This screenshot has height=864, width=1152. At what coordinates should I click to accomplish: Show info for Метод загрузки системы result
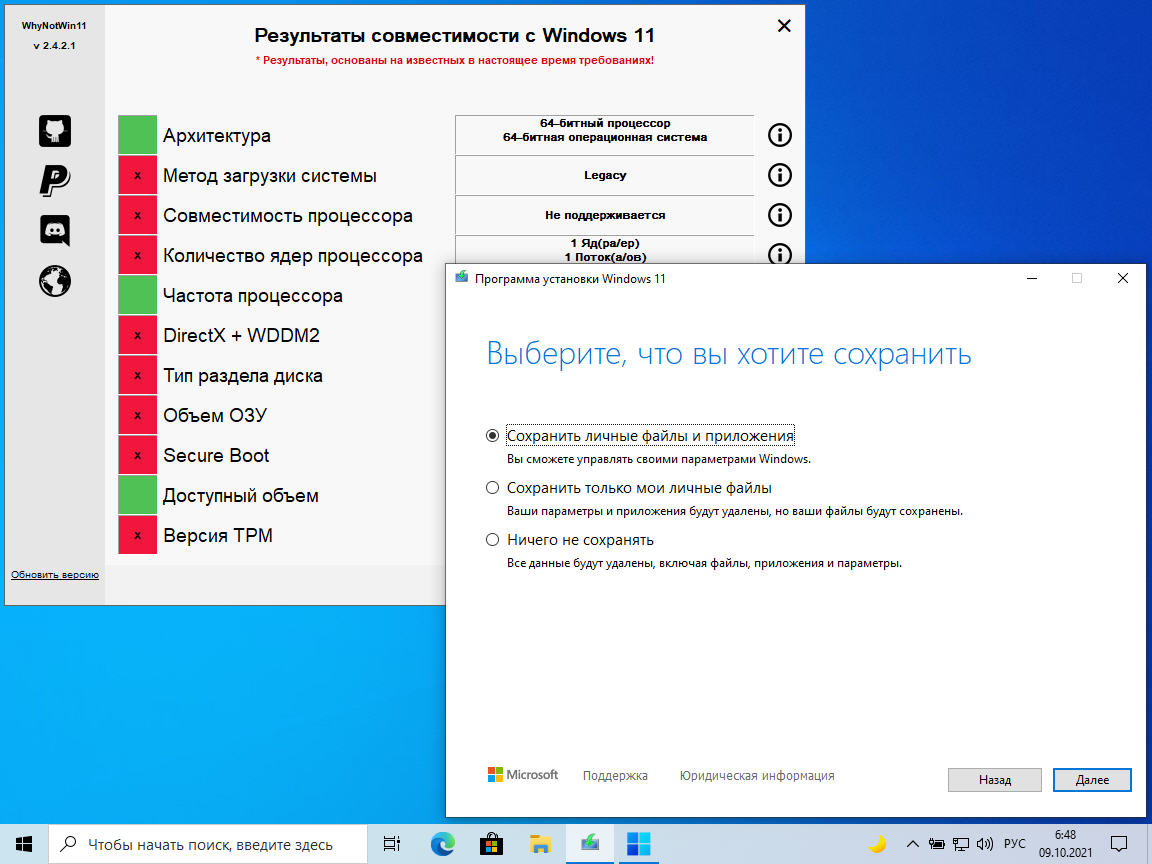(x=780, y=175)
